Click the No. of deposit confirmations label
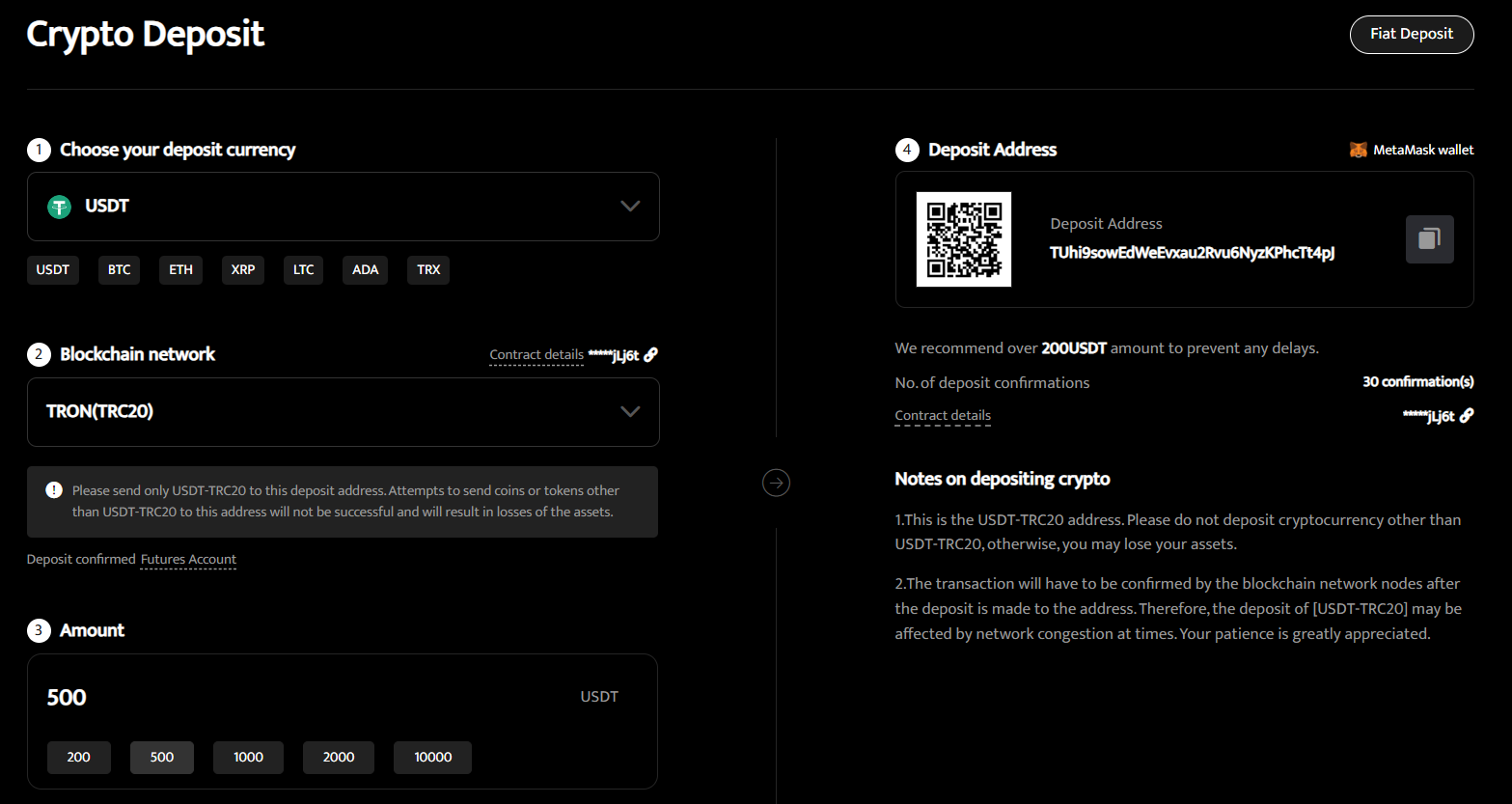 pyautogui.click(x=992, y=383)
